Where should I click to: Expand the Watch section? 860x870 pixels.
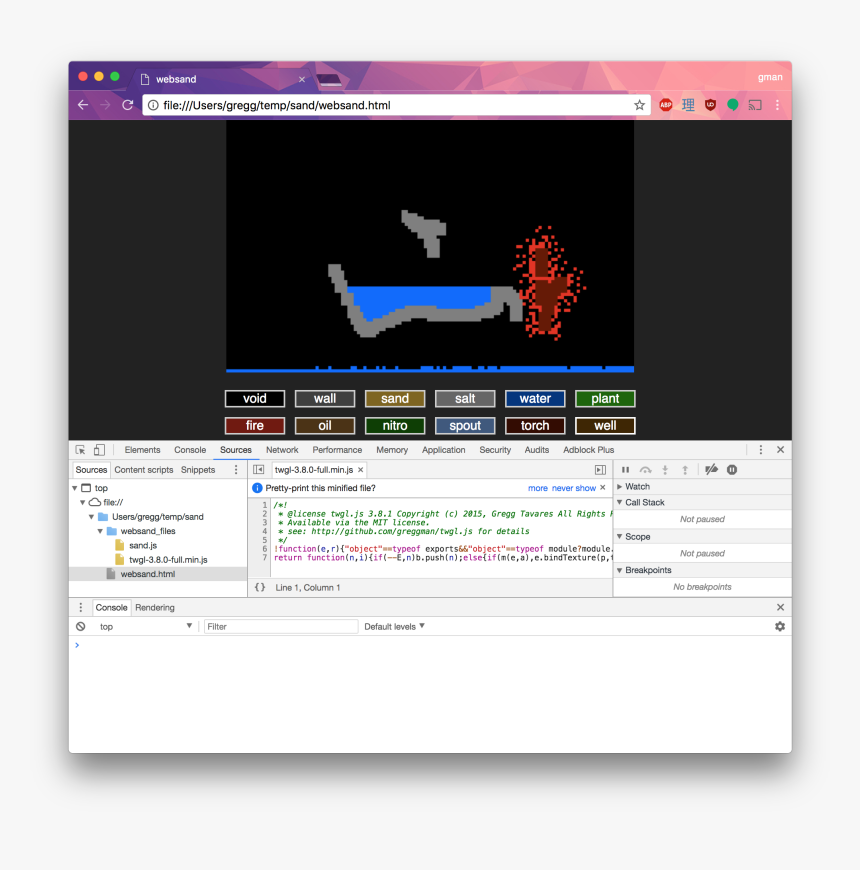click(x=620, y=487)
